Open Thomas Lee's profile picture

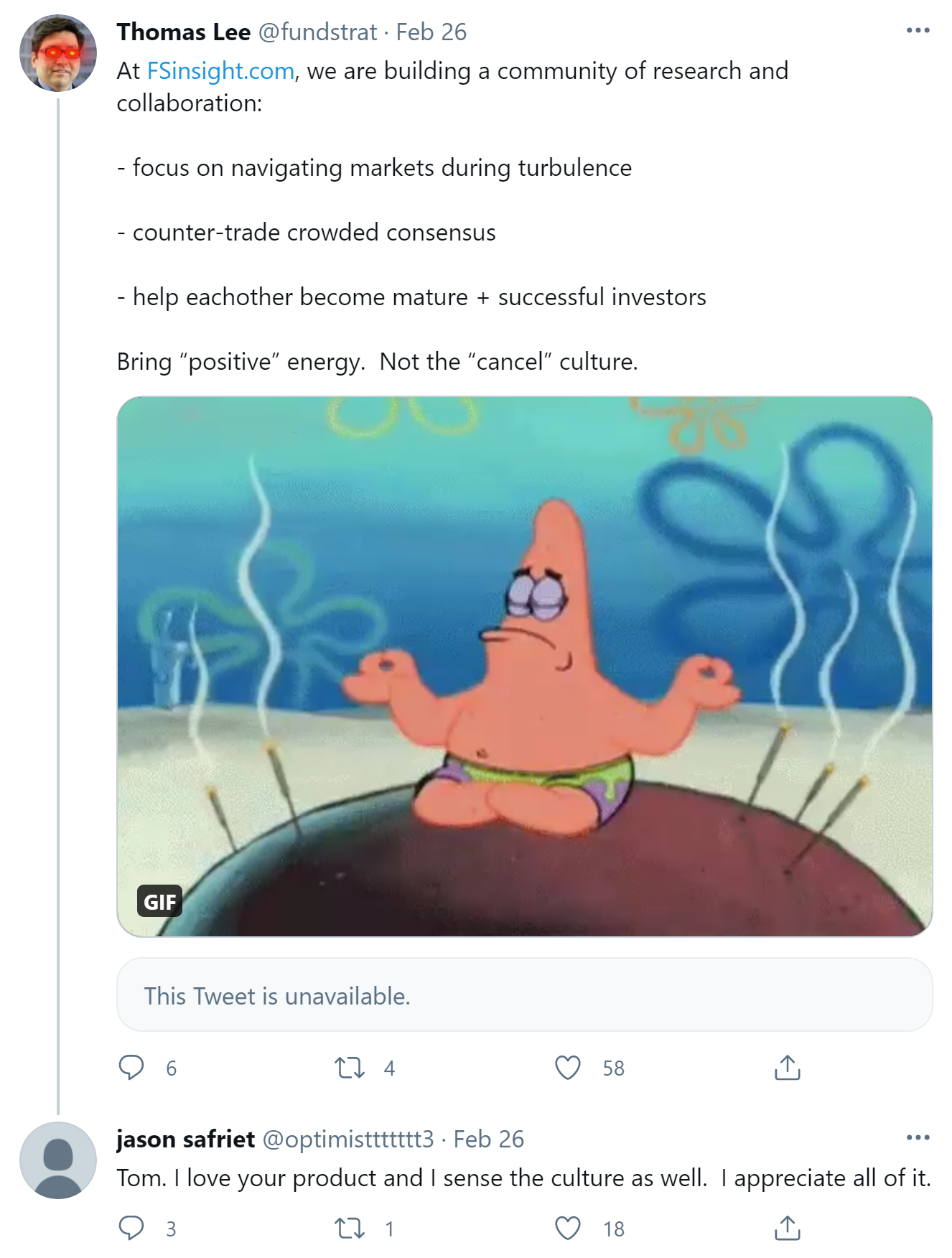click(58, 53)
